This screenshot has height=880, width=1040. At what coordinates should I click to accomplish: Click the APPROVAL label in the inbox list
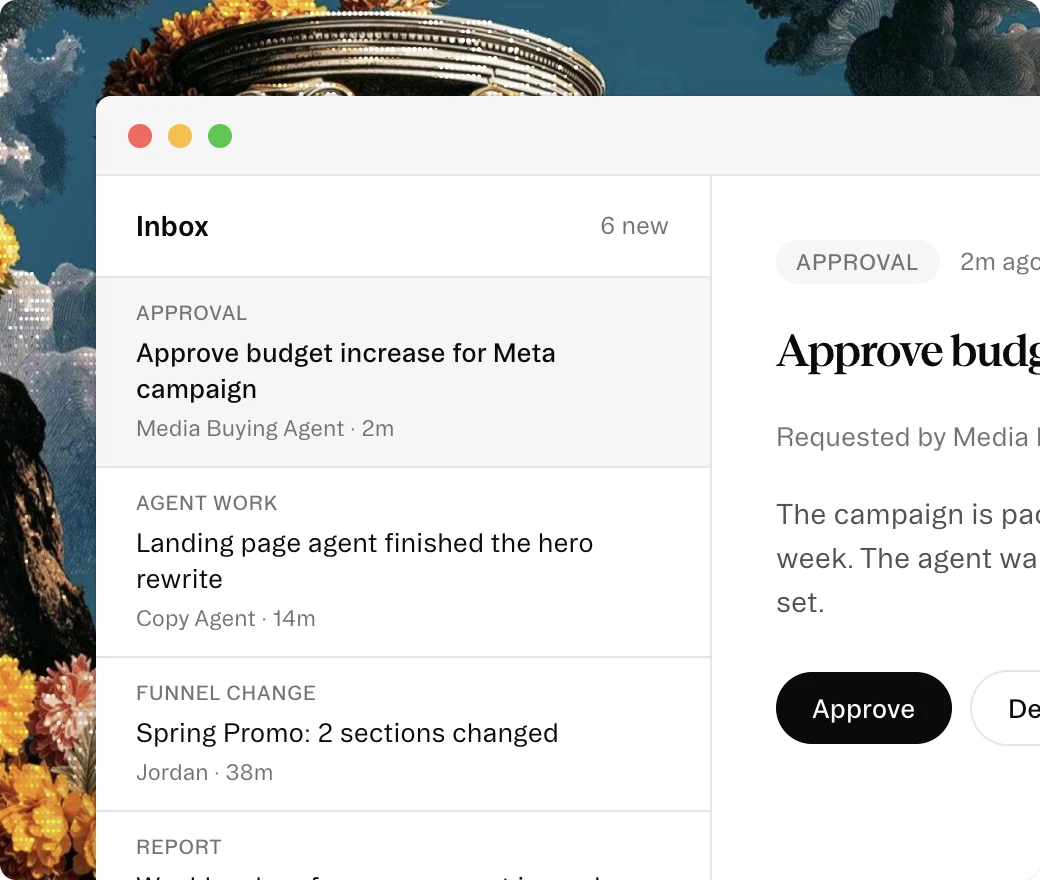tap(192, 313)
